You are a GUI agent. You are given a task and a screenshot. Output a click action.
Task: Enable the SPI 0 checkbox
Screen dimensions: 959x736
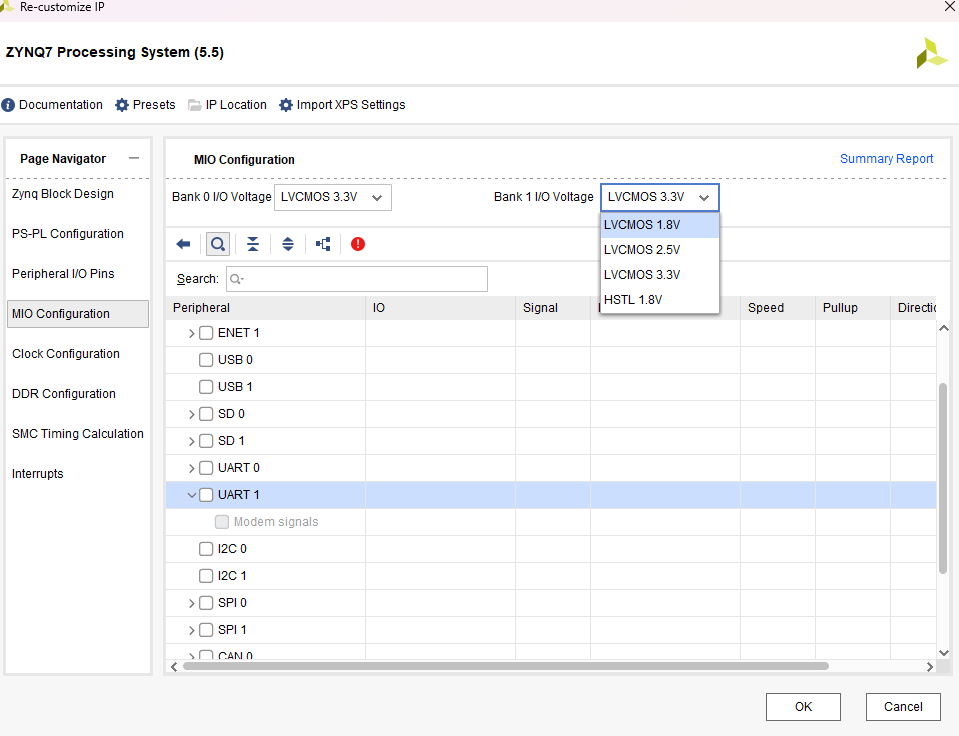[x=206, y=603]
